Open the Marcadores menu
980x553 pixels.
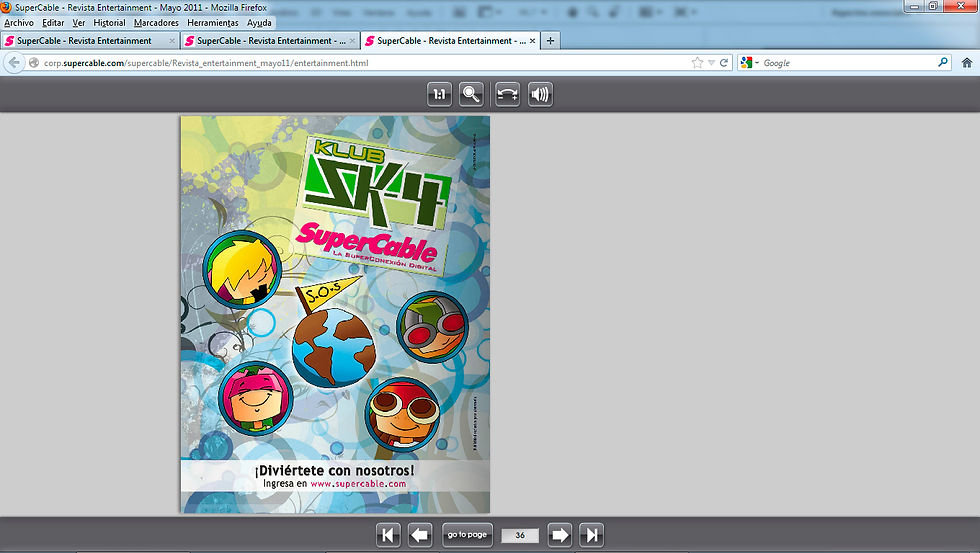click(x=156, y=22)
